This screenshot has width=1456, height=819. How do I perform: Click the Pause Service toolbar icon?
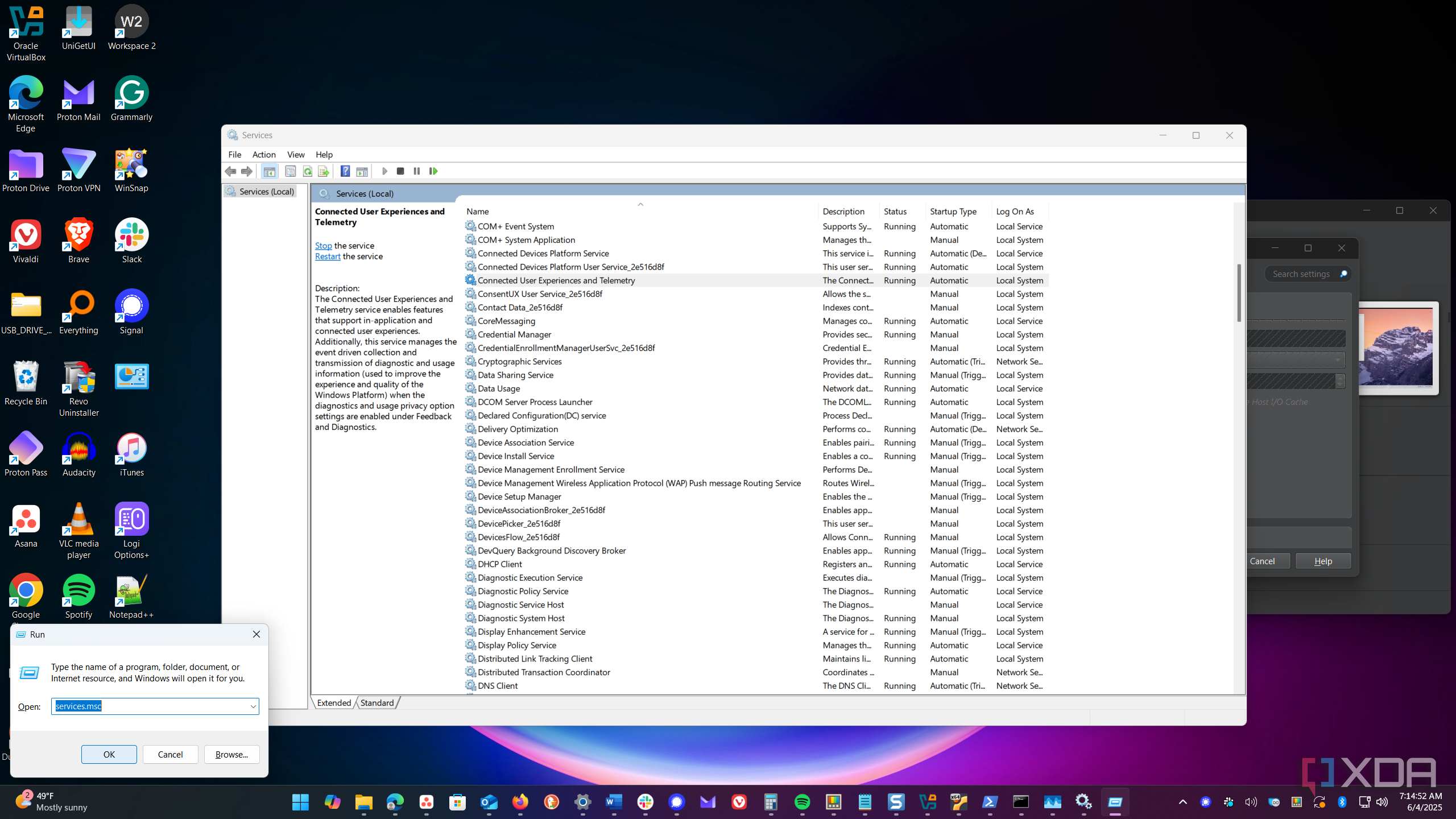[x=417, y=171]
